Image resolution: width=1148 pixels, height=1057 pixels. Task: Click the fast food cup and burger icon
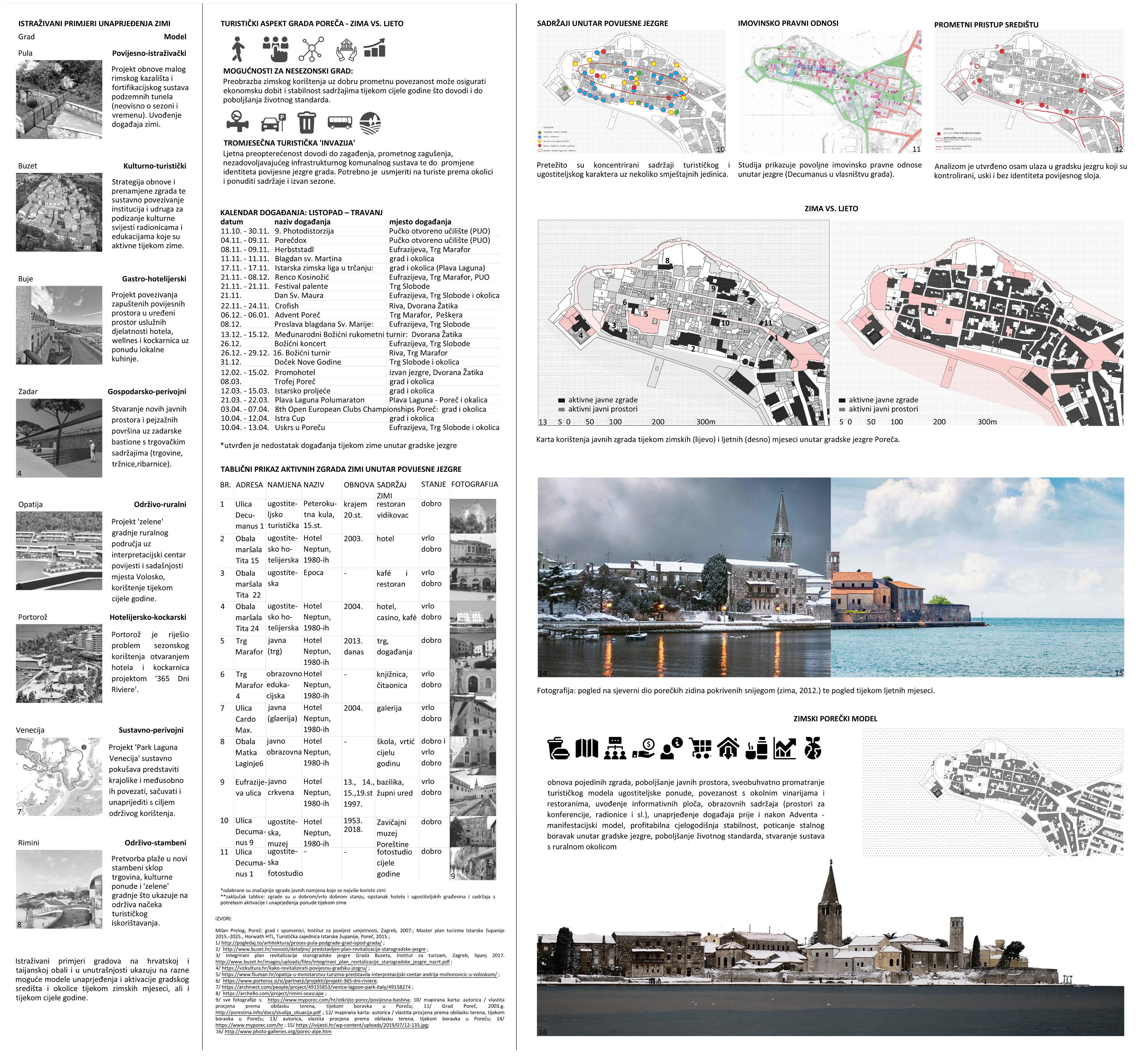558,748
